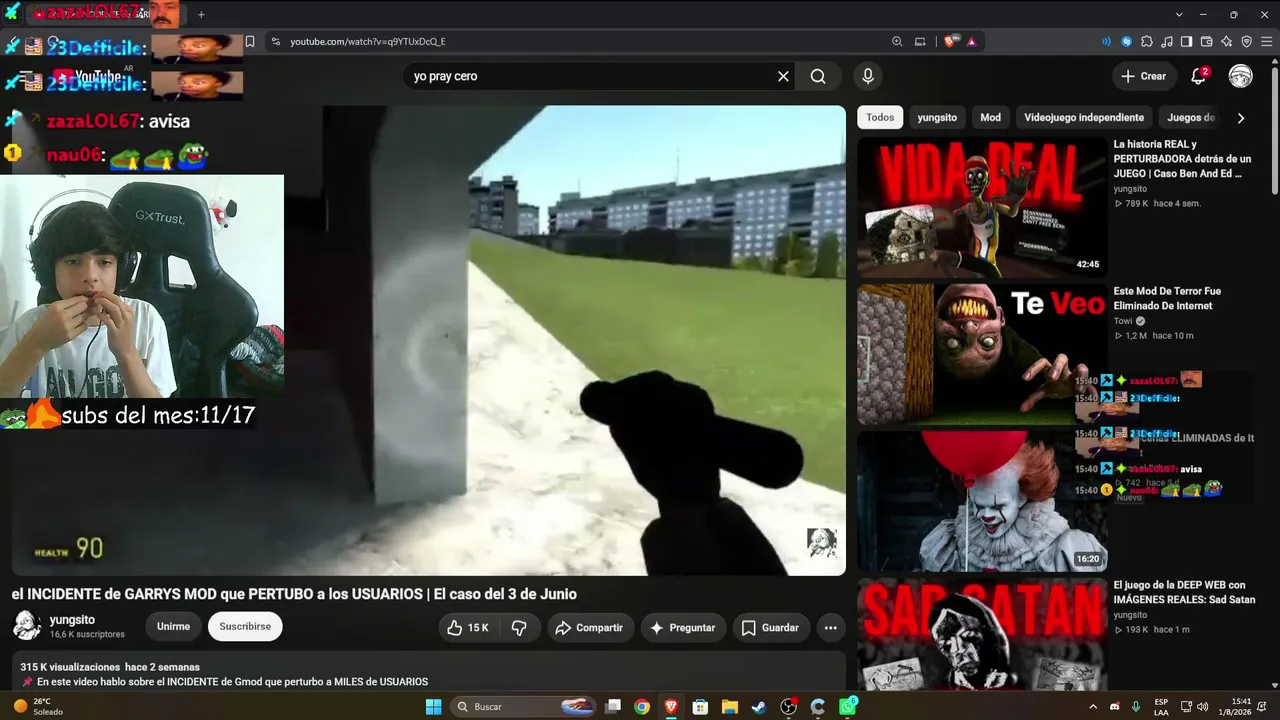Click the picture-in-picture icon in address bar

coord(921,42)
